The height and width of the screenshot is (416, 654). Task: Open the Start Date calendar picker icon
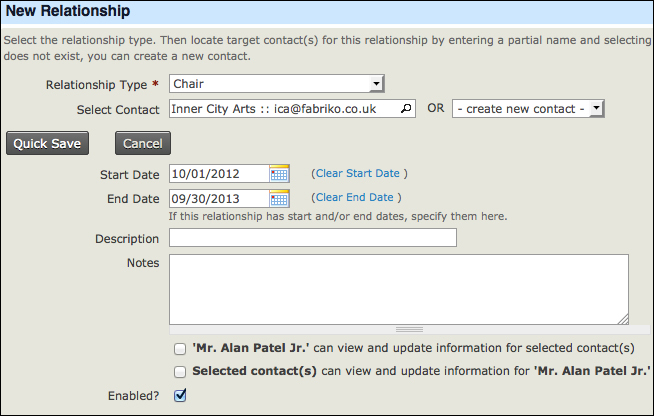[x=279, y=174]
